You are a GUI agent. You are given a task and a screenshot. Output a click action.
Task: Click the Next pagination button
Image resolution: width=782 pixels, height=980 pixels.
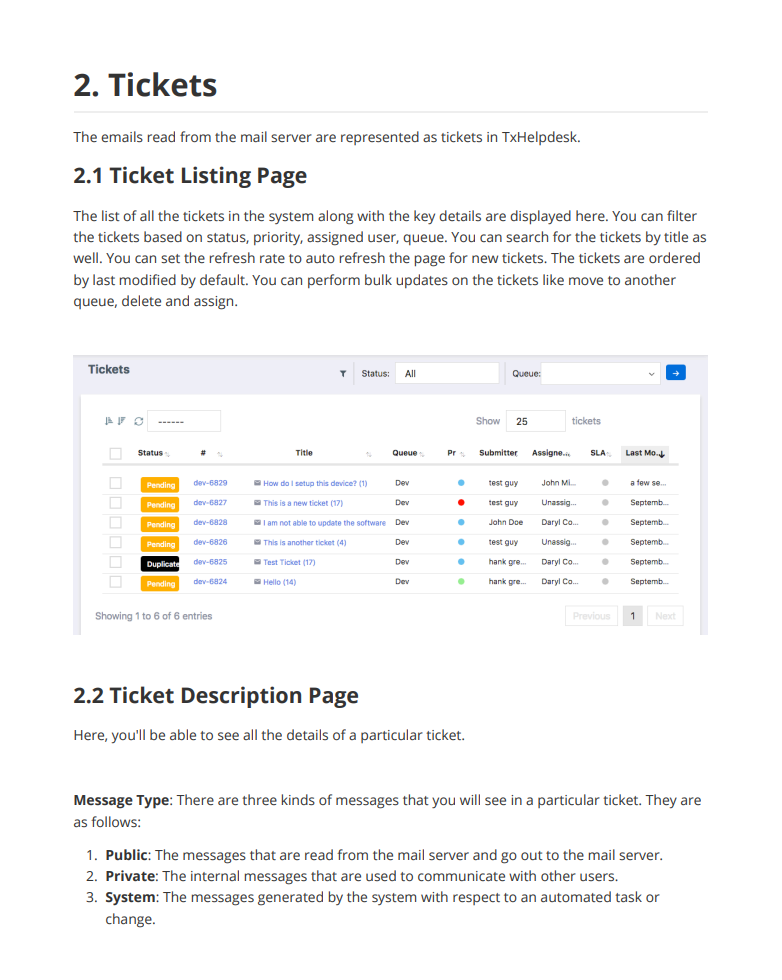[665, 616]
